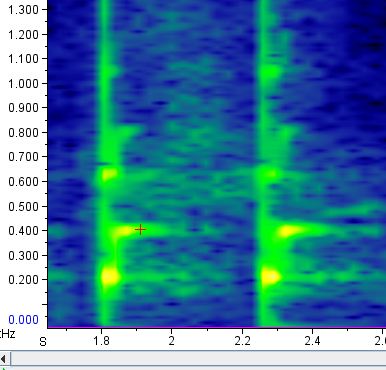Click the scroll-left arrow on the horizontal scrollbar
The width and height of the screenshot is (386, 370).
click(x=3, y=359)
